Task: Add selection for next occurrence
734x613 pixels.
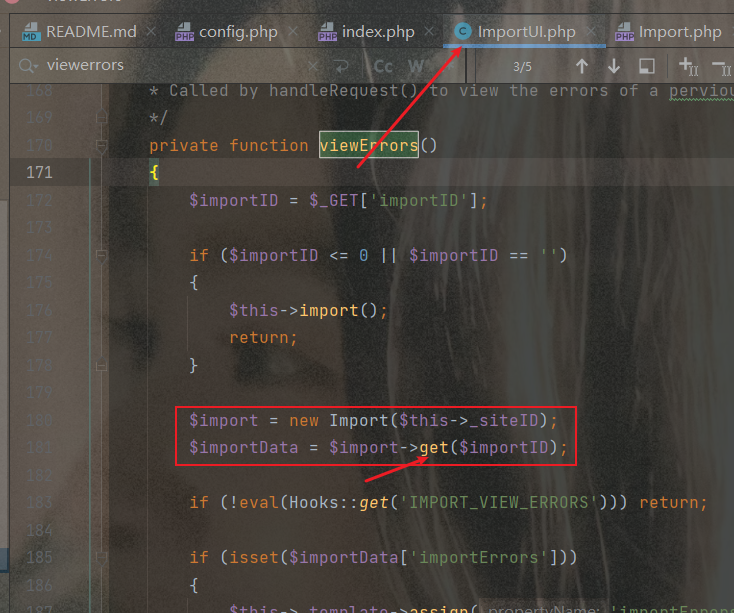Action: (688, 66)
